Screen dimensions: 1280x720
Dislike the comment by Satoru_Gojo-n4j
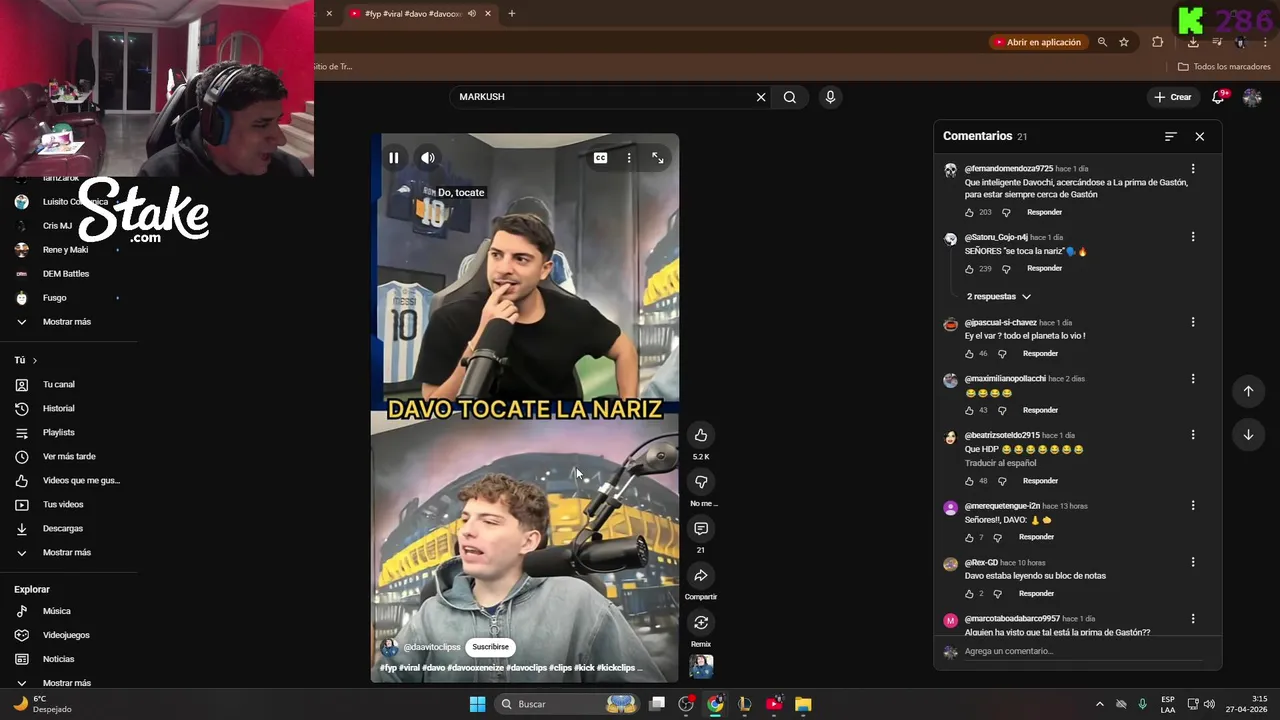(1006, 269)
